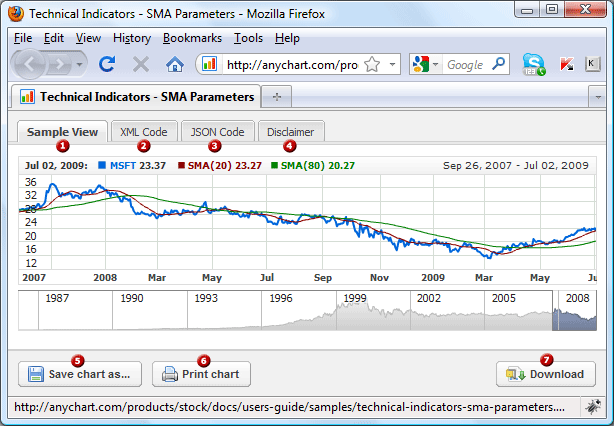Click the Skype toolbar icon
614x426 pixels.
[533, 65]
